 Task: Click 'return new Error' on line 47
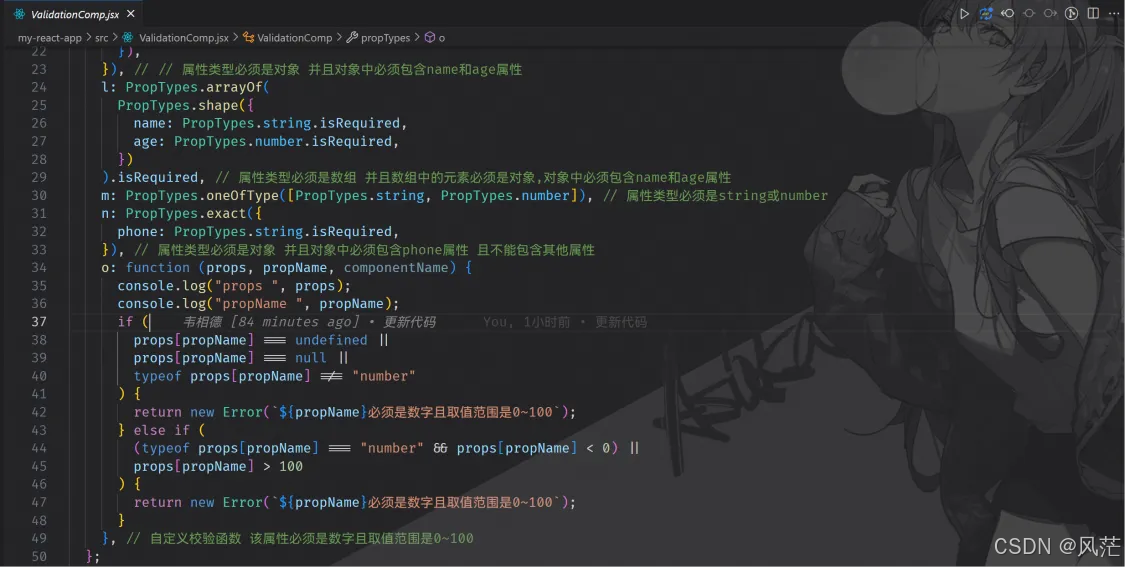pyautogui.click(x=198, y=502)
